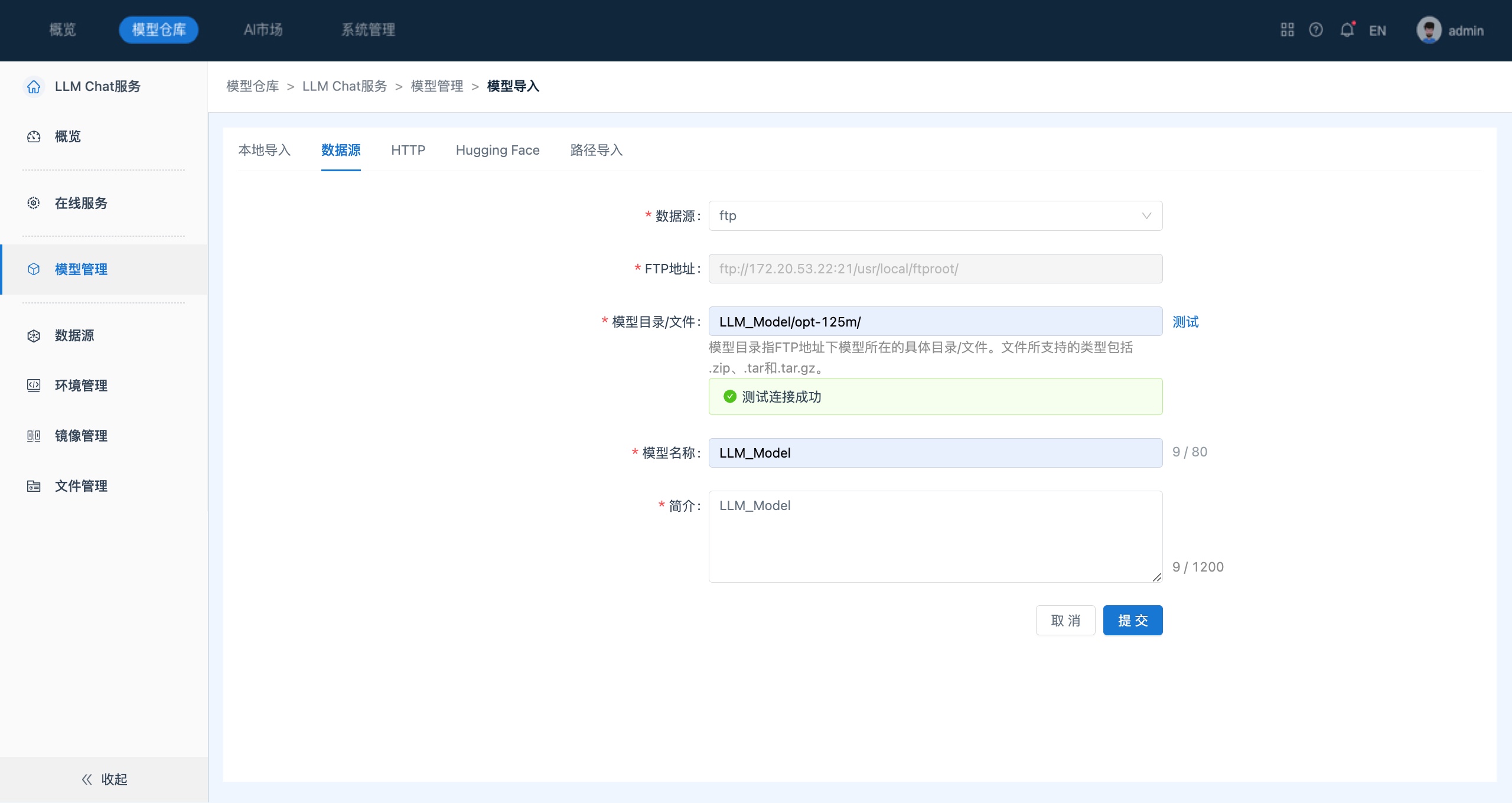Click the 镜像管理 sidebar icon
The image size is (1512, 803).
(34, 436)
